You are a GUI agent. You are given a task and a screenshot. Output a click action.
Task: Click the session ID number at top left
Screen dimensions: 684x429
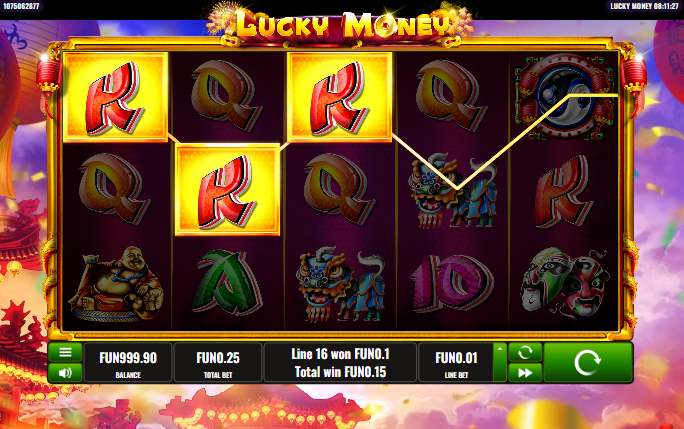coord(21,6)
